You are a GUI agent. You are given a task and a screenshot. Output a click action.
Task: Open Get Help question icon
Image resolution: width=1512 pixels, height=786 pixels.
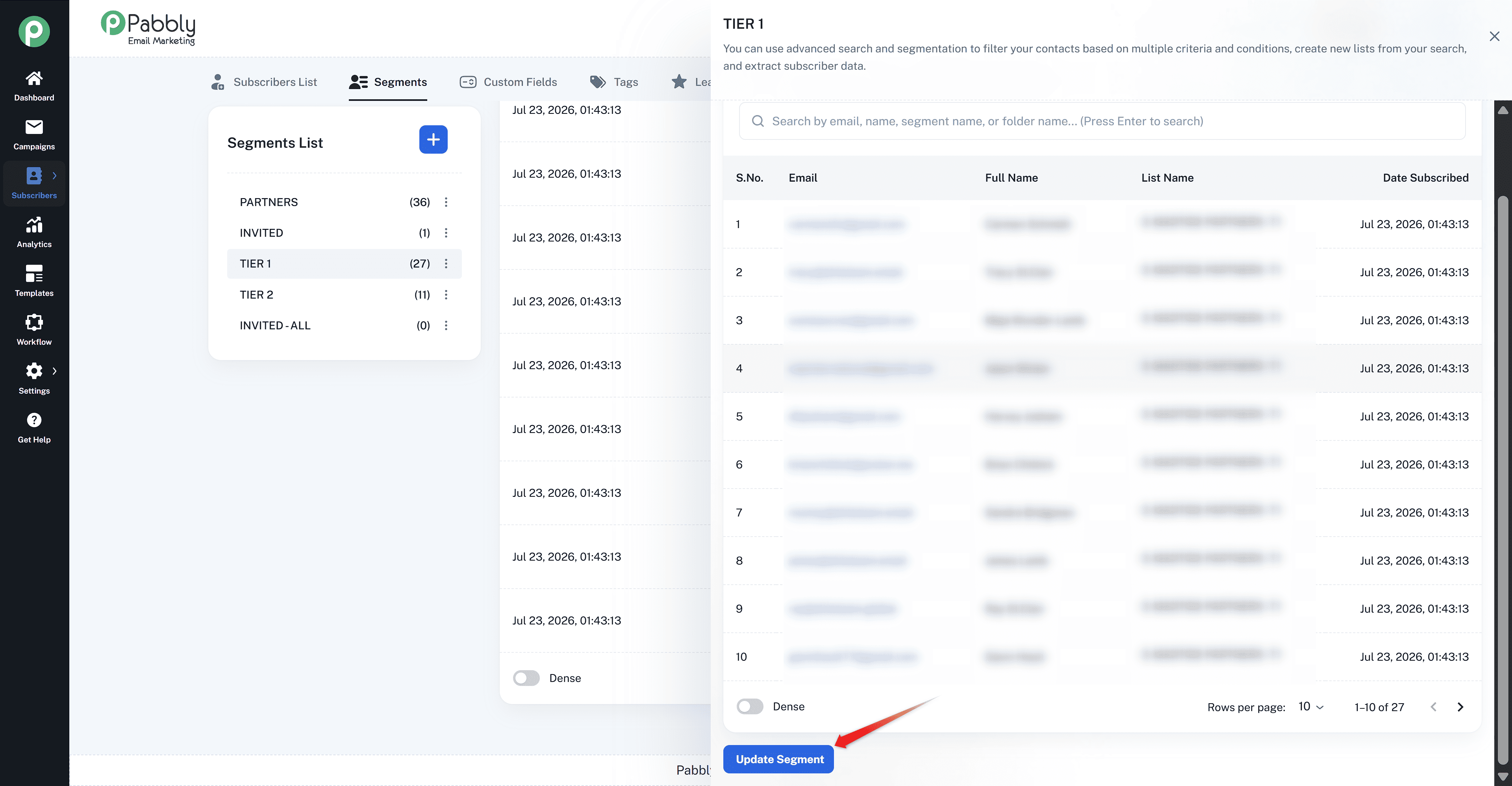pyautogui.click(x=34, y=420)
